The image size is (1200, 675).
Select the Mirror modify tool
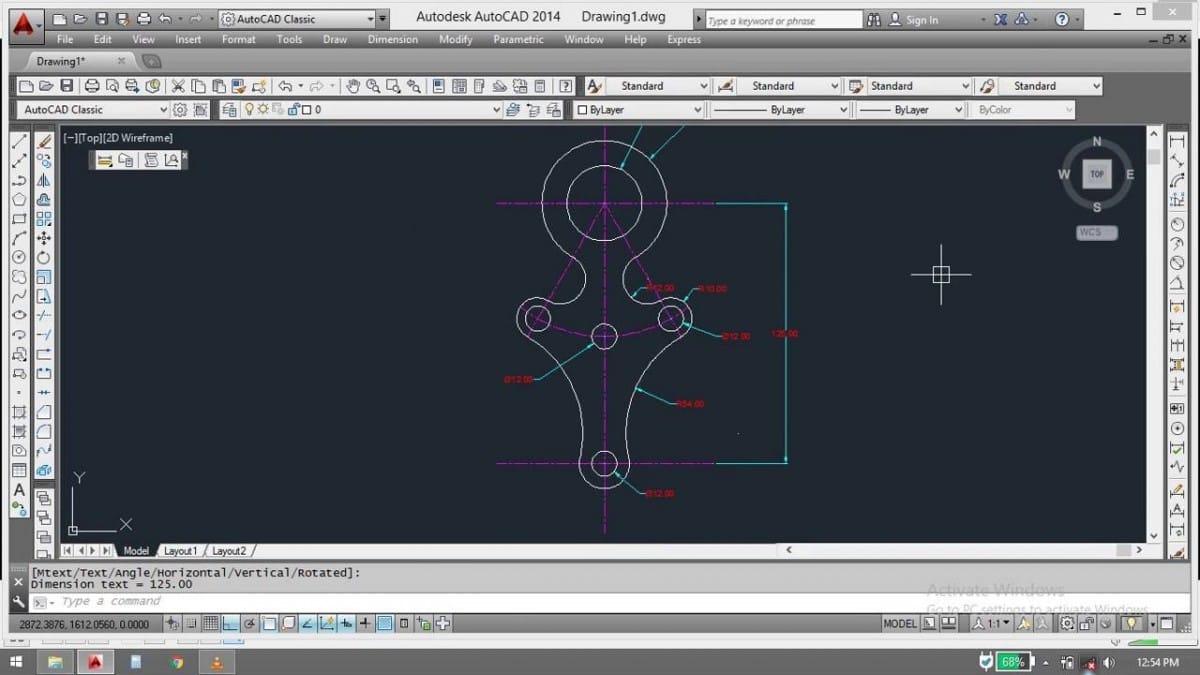point(44,181)
